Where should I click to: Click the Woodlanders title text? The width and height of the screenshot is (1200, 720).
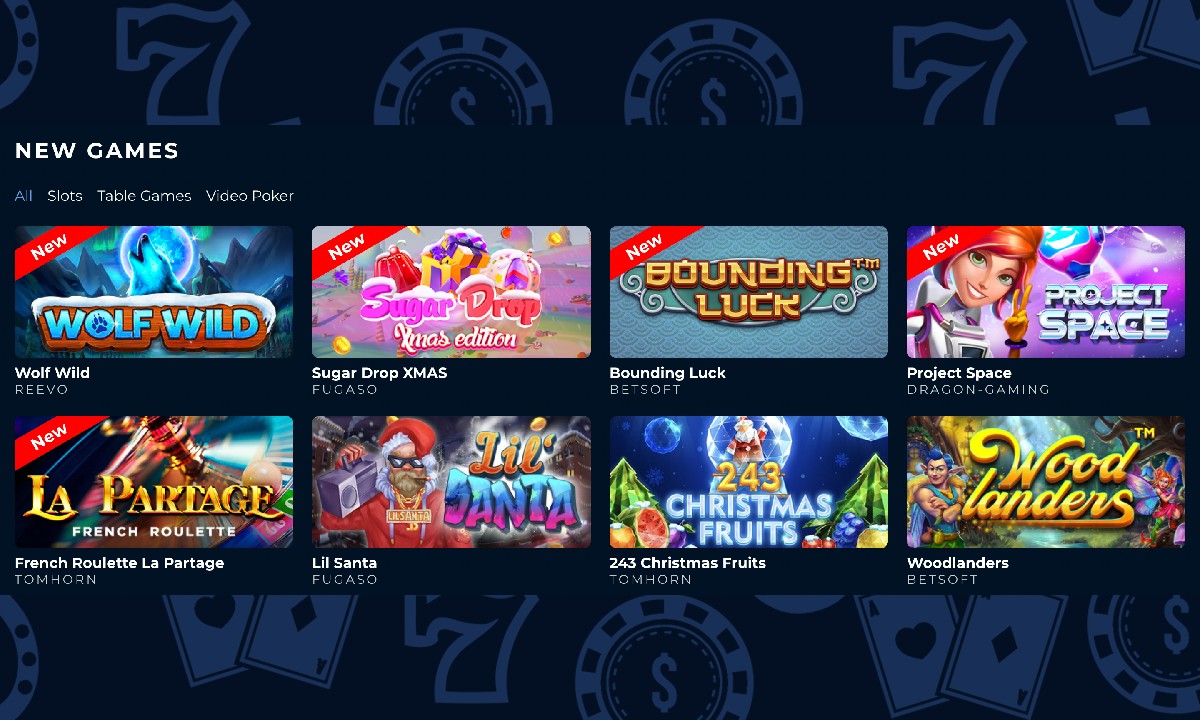[958, 563]
